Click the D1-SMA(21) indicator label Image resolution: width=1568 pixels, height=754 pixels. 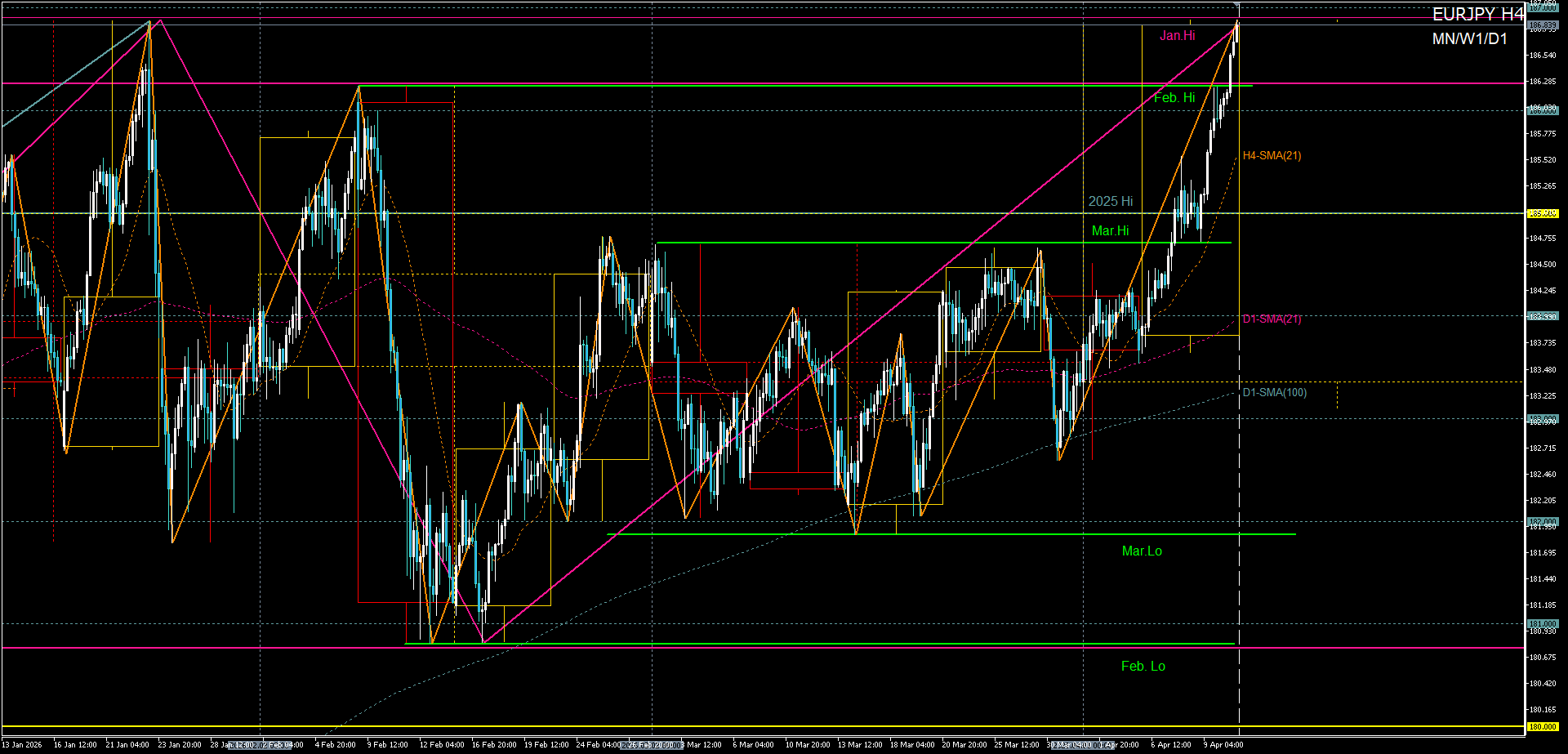pyautogui.click(x=1272, y=319)
